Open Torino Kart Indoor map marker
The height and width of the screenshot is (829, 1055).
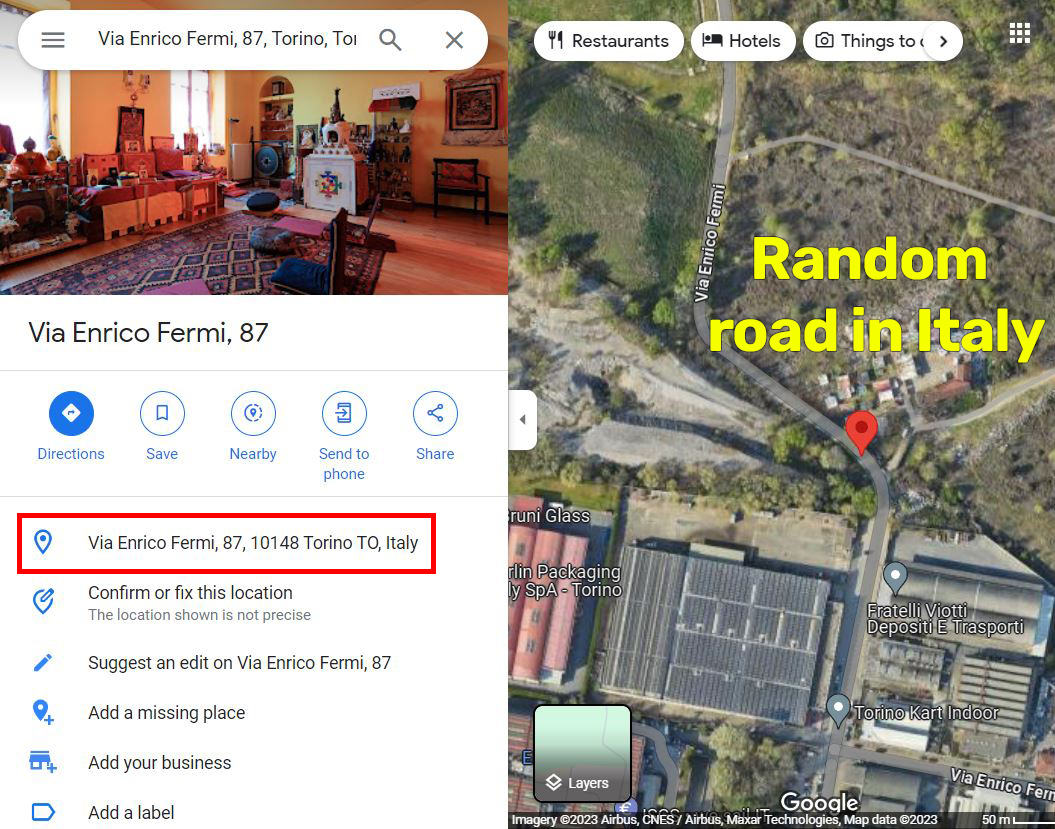pos(838,710)
